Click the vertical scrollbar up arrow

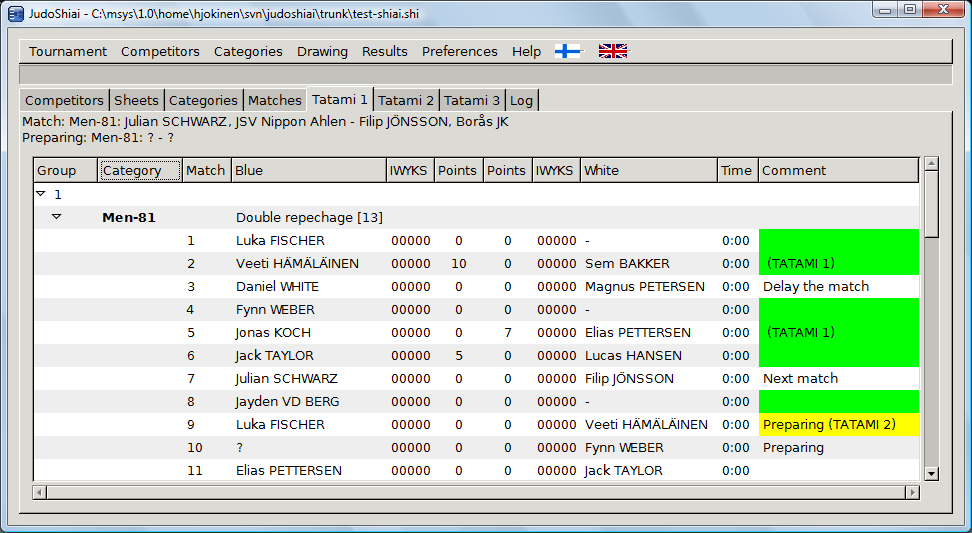point(931,164)
